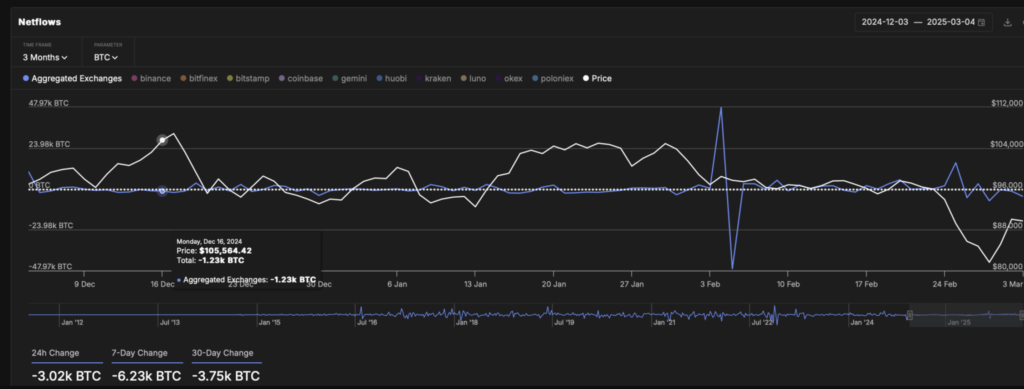Download the Netflows chart data
Viewport: 1024px width, 389px height.
click(x=1008, y=22)
